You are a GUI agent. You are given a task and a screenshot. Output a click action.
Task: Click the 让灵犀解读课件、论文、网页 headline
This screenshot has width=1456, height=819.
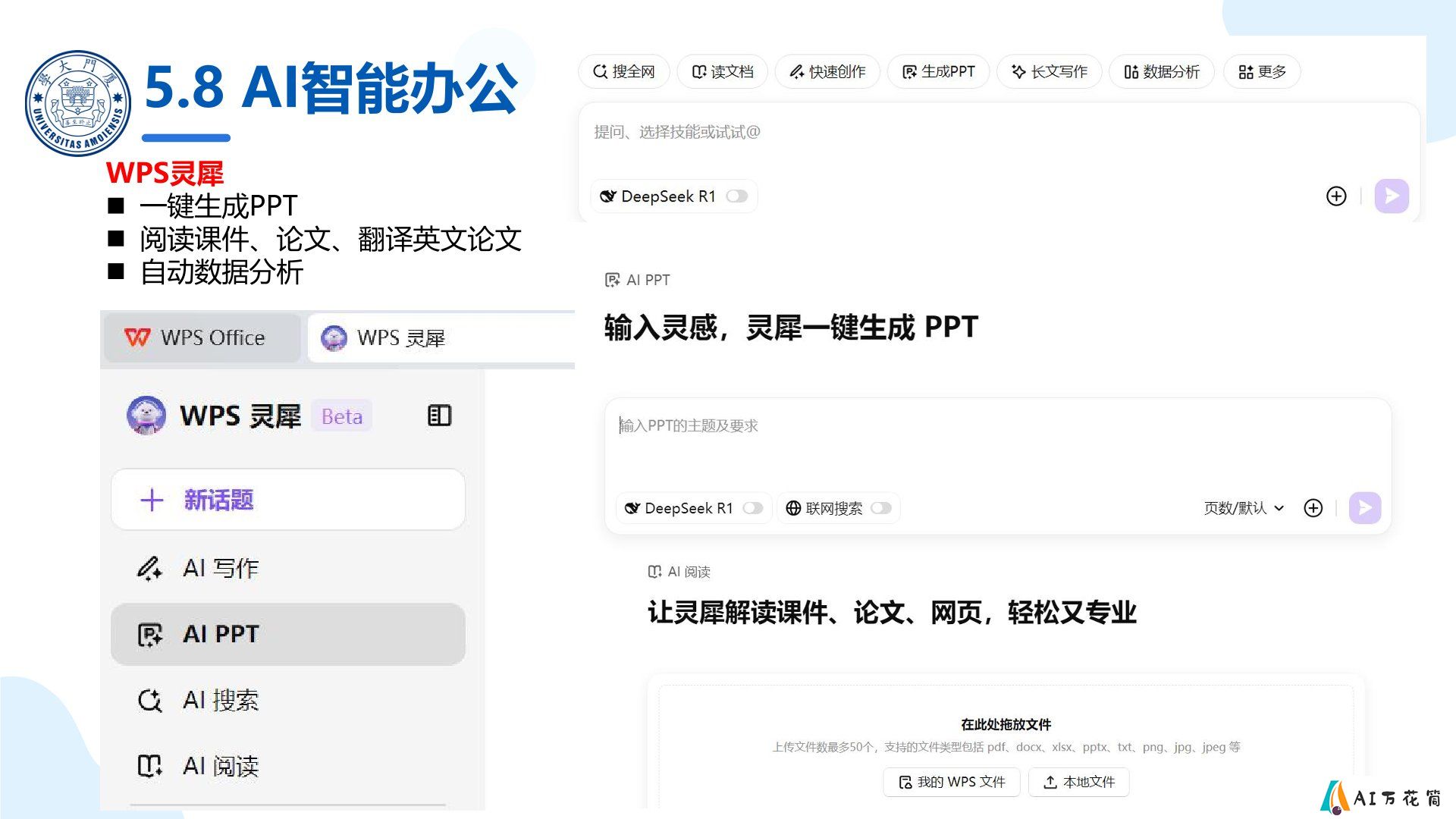pos(893,612)
